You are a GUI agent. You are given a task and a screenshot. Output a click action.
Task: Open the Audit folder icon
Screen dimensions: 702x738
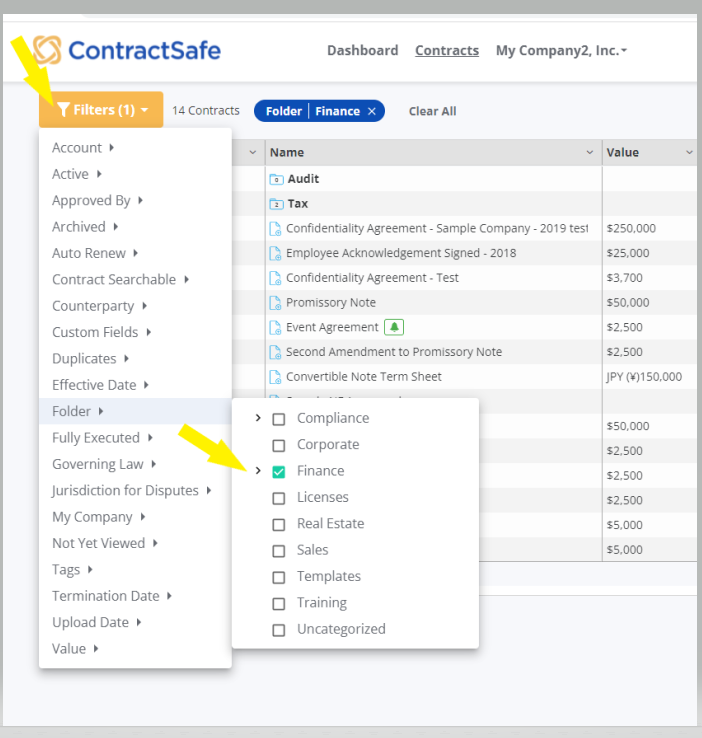point(276,179)
